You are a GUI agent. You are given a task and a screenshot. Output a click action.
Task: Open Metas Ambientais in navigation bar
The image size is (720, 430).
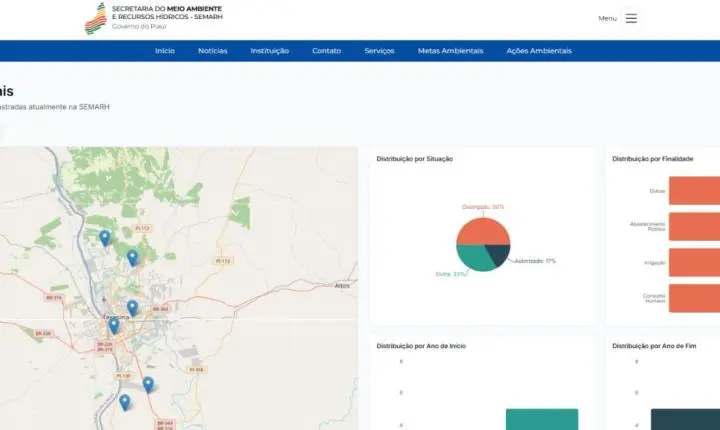tap(450, 51)
